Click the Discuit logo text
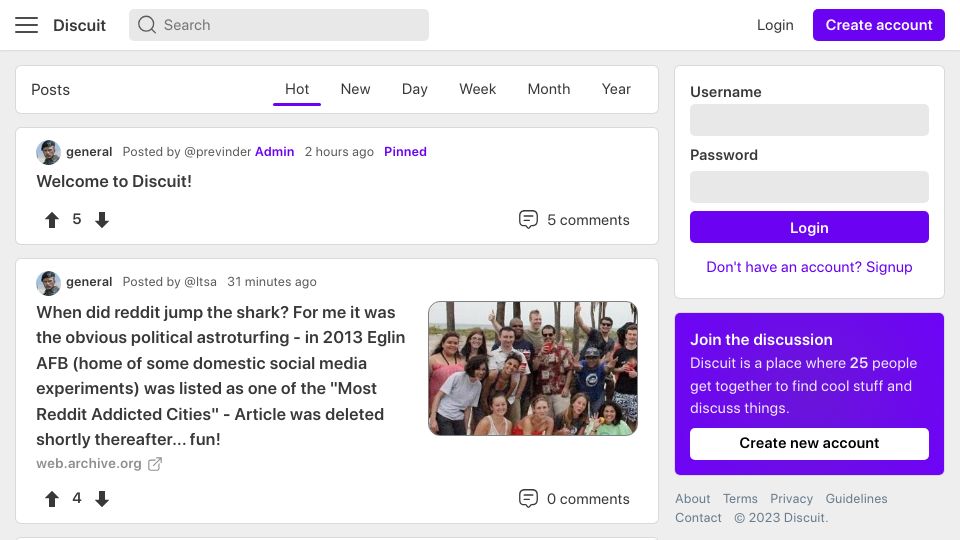The image size is (960, 540). point(80,25)
